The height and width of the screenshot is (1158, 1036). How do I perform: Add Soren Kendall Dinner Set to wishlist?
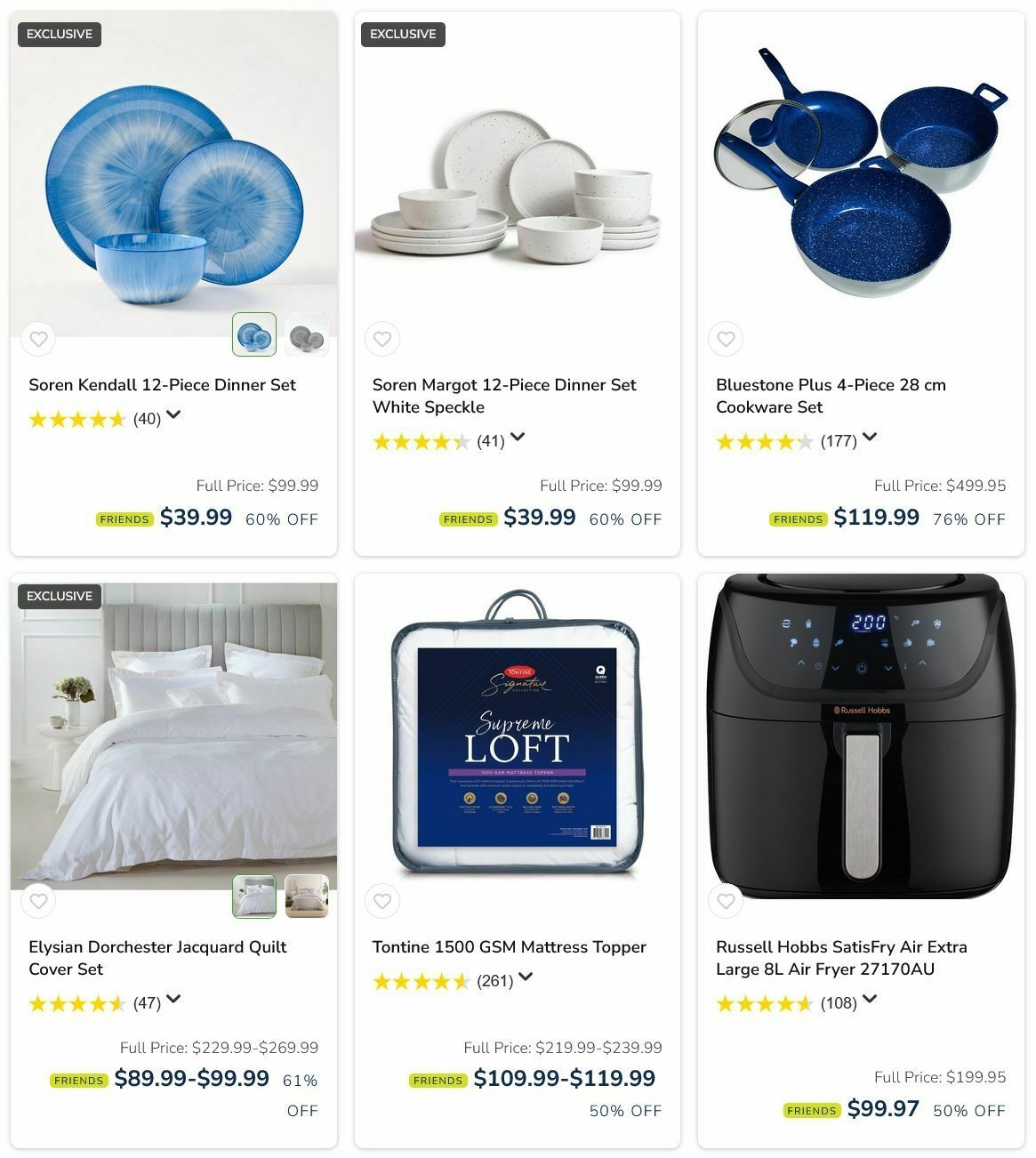coord(38,339)
